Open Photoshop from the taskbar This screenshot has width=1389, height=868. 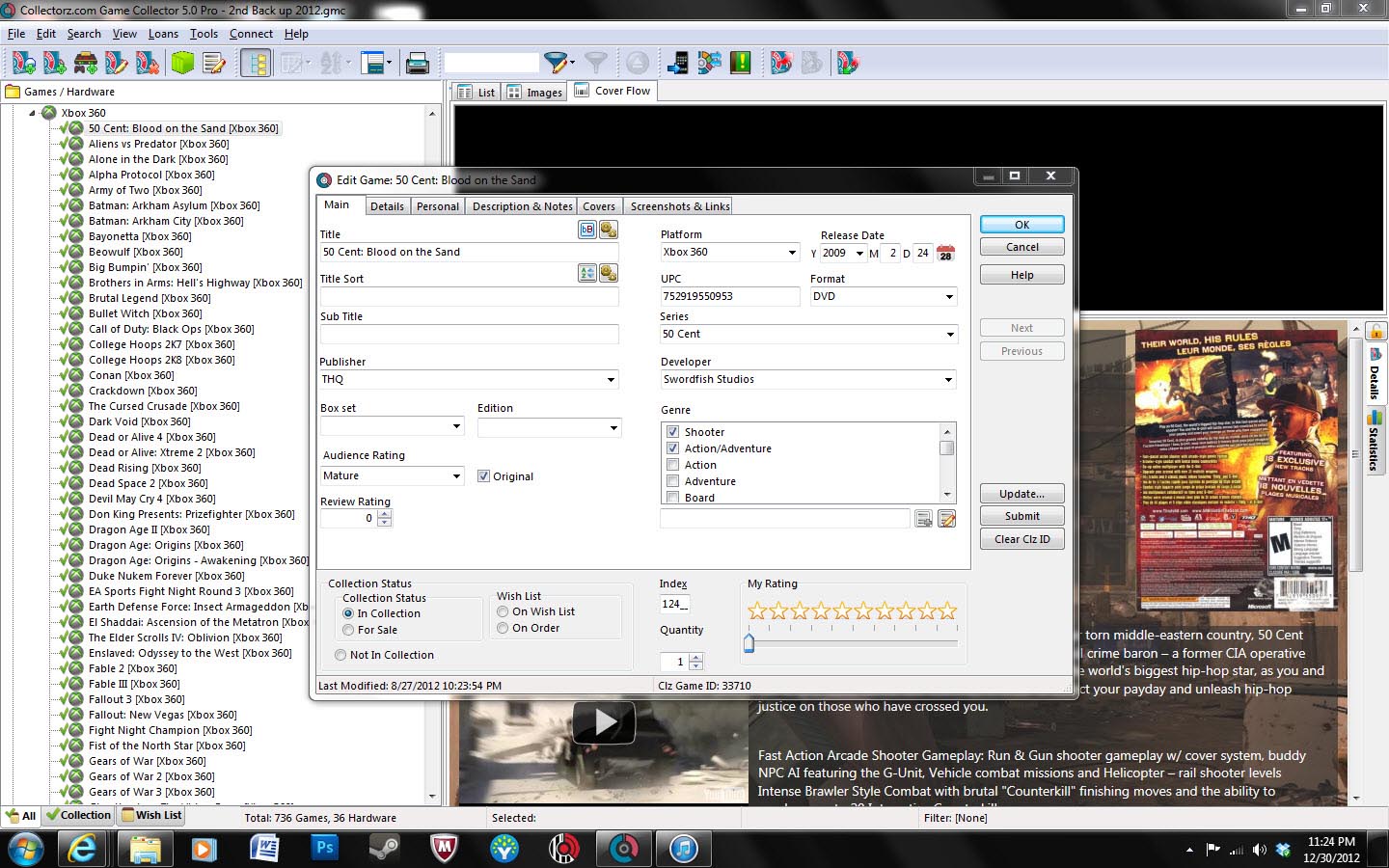325,849
